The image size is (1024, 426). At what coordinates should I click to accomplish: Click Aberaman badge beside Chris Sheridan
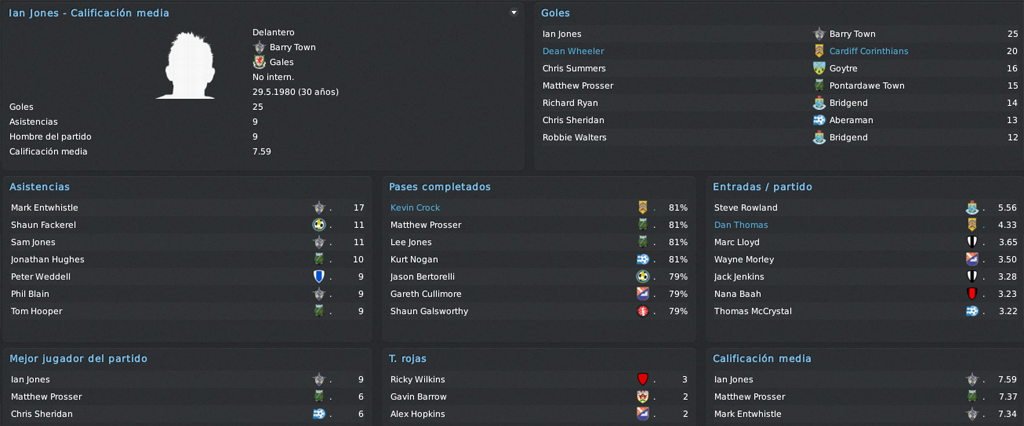tap(819, 120)
